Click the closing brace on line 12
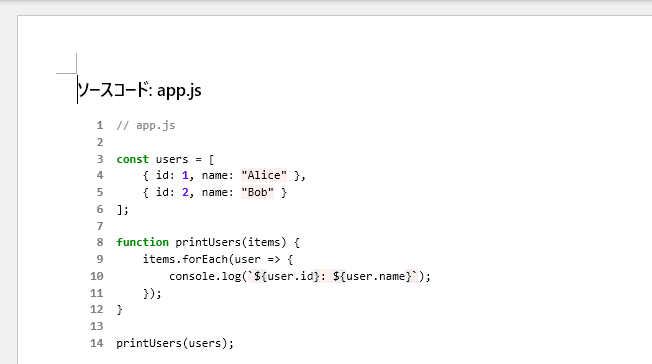Screen dimensions: 652x364 [120, 310]
